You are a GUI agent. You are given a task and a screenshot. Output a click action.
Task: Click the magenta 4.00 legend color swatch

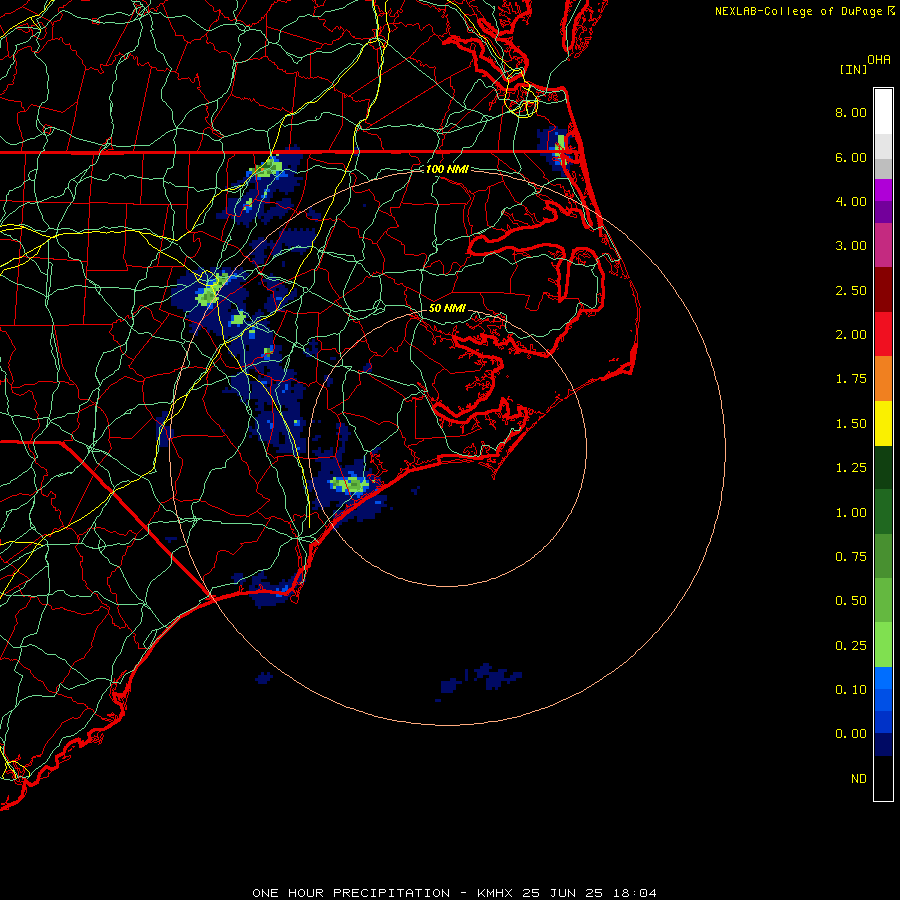pos(883,190)
